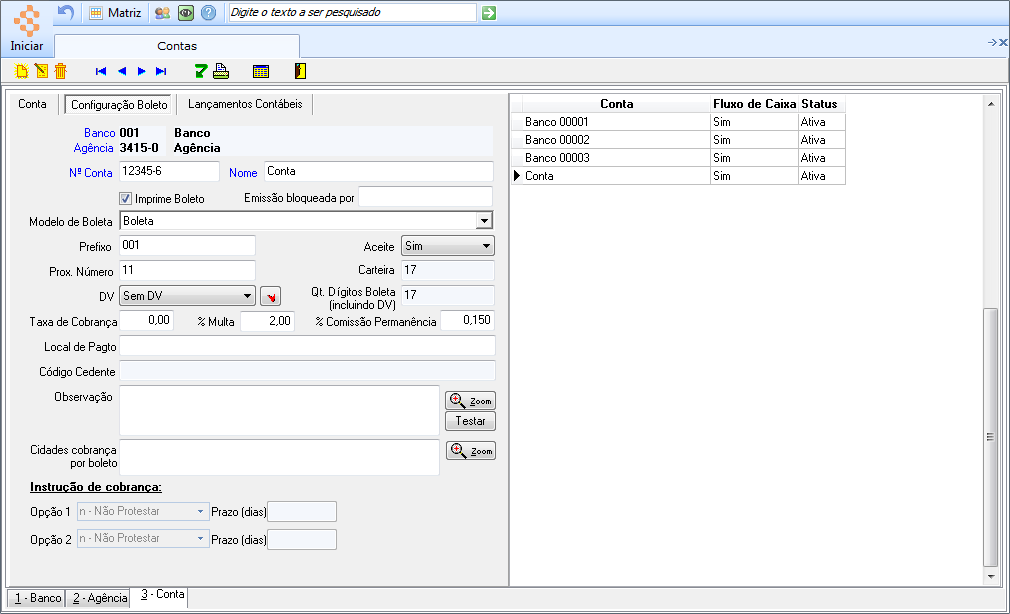Click the Iniciar start button logo
1010x614 pixels.
coord(27,21)
